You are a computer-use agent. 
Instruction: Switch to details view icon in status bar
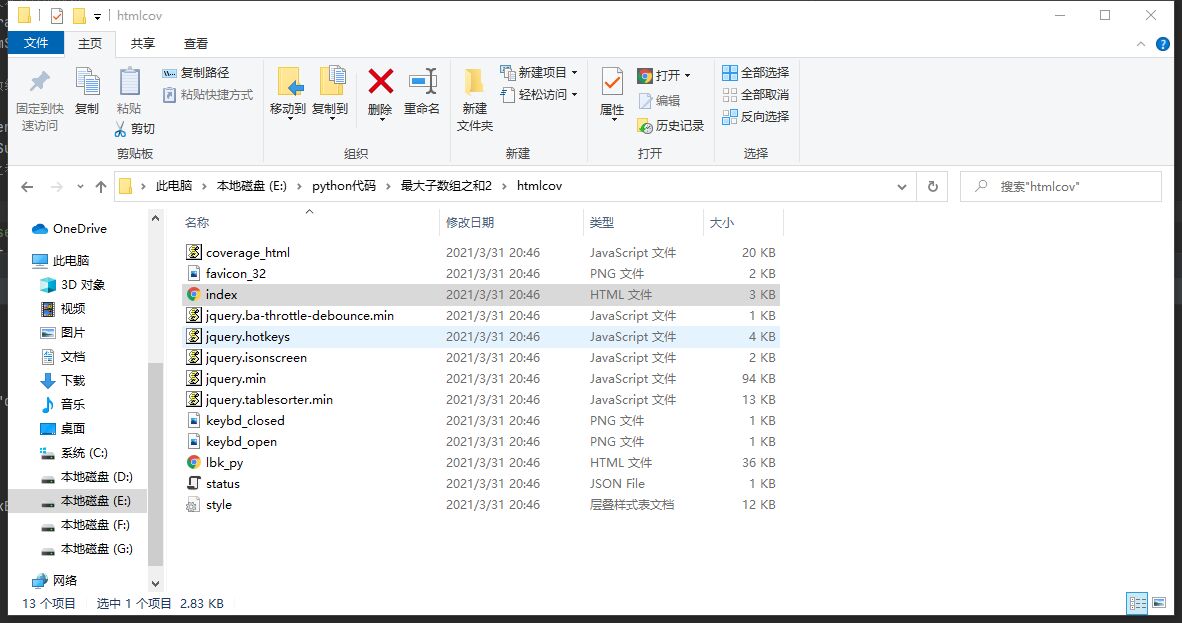(1137, 603)
